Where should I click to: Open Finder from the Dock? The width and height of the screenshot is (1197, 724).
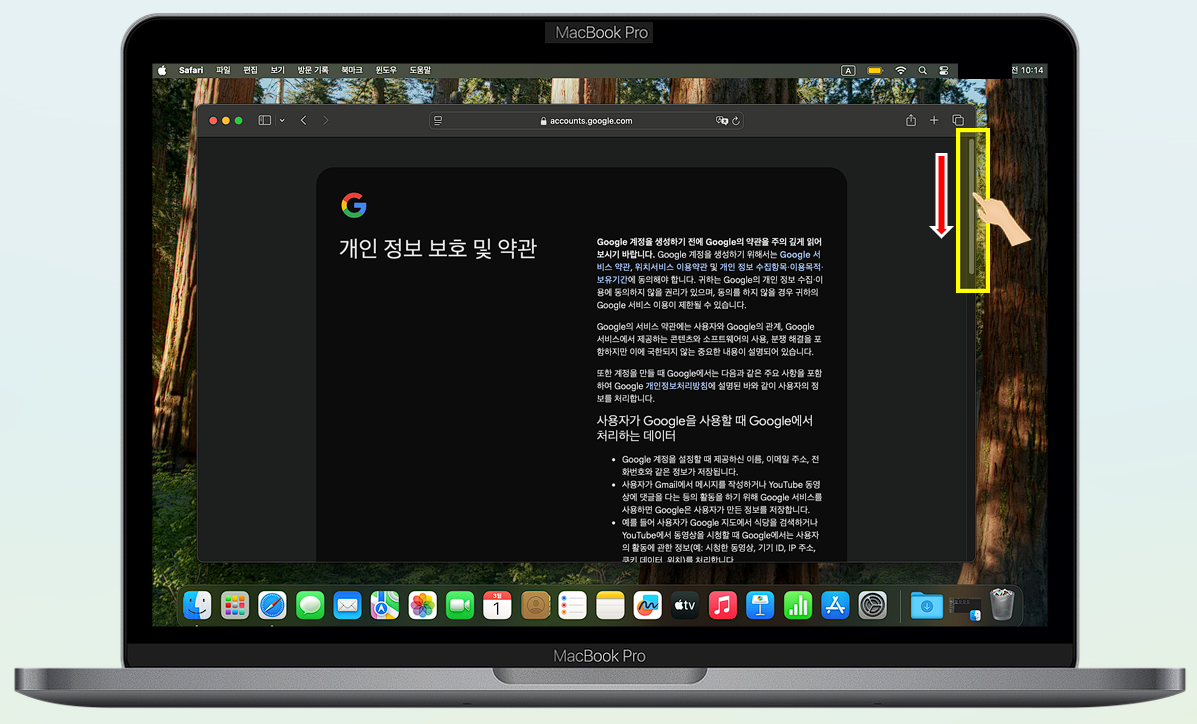pos(198,606)
